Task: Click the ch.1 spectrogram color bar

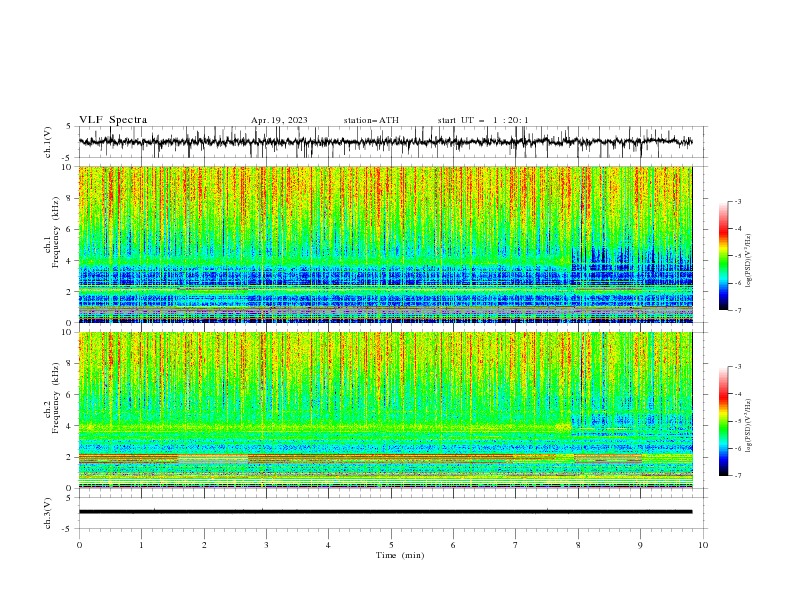Action: pos(723,256)
